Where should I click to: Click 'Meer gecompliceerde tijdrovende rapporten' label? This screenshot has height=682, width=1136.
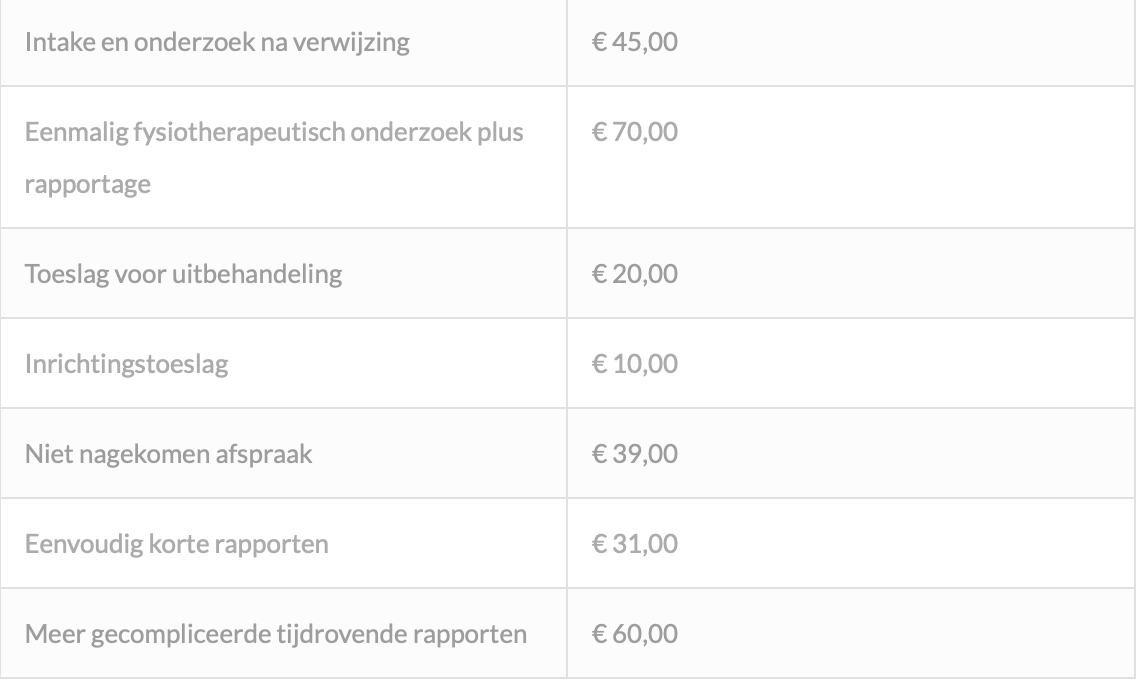pyautogui.click(x=276, y=634)
